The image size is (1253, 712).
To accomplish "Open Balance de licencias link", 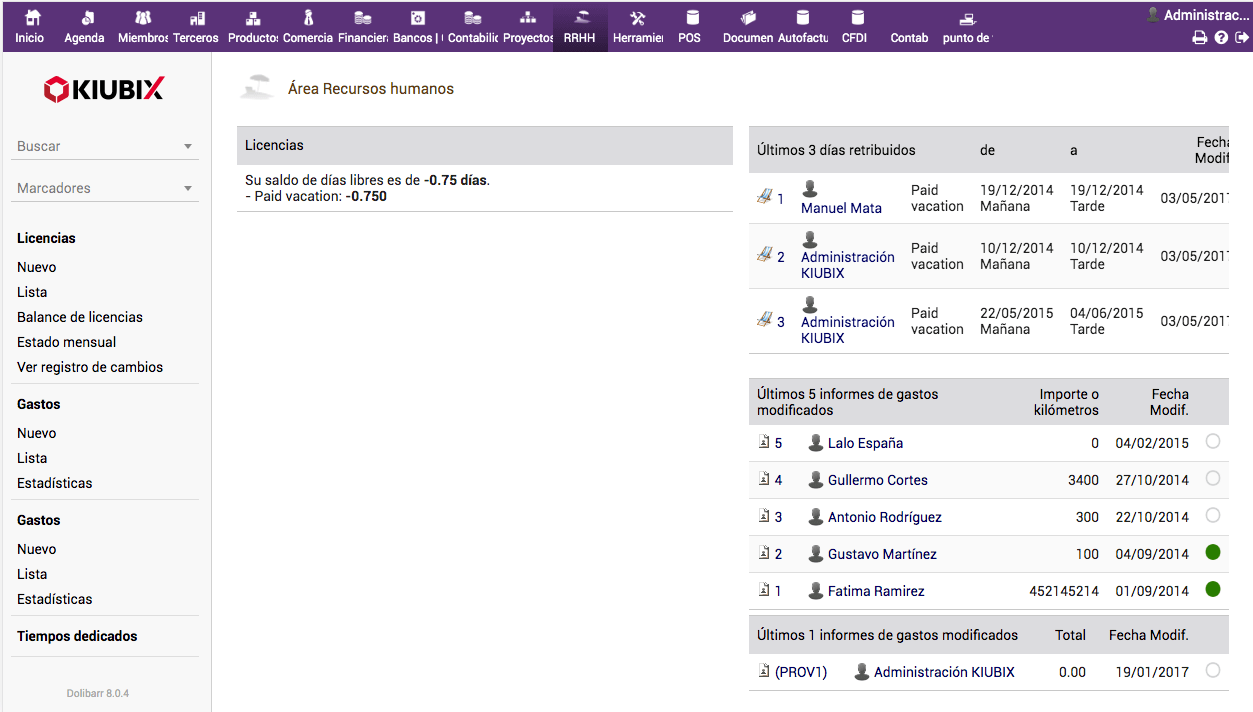I will (x=80, y=317).
